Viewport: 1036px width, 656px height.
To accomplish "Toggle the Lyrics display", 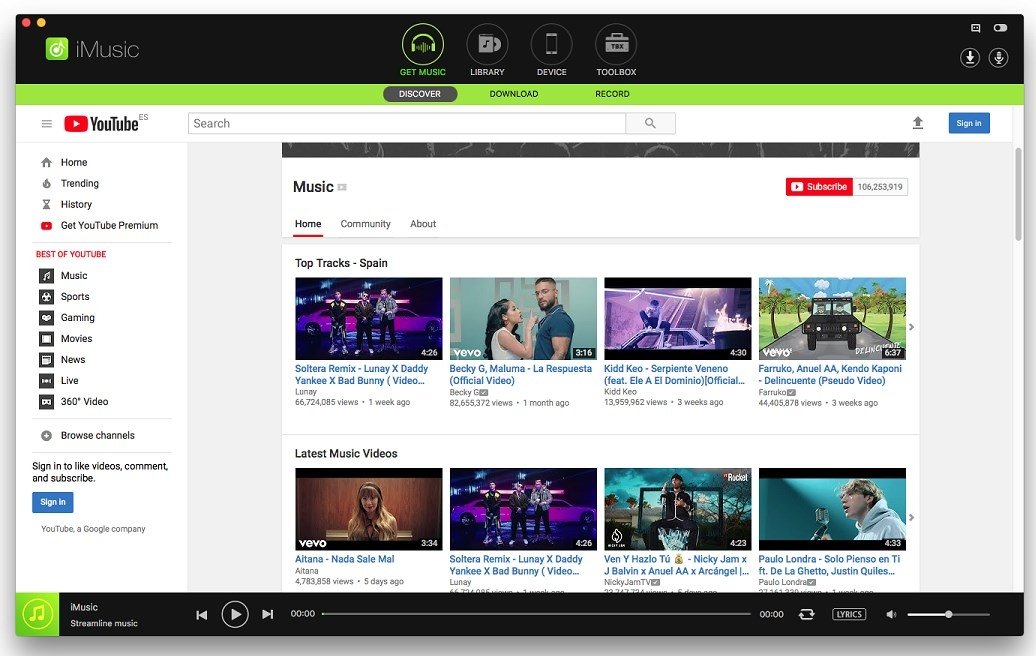I will point(849,614).
